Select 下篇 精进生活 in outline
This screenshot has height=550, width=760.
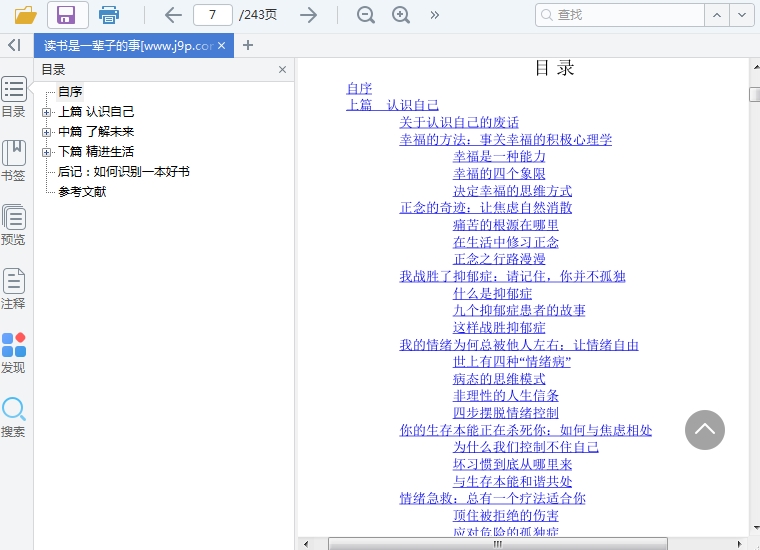click(x=96, y=152)
